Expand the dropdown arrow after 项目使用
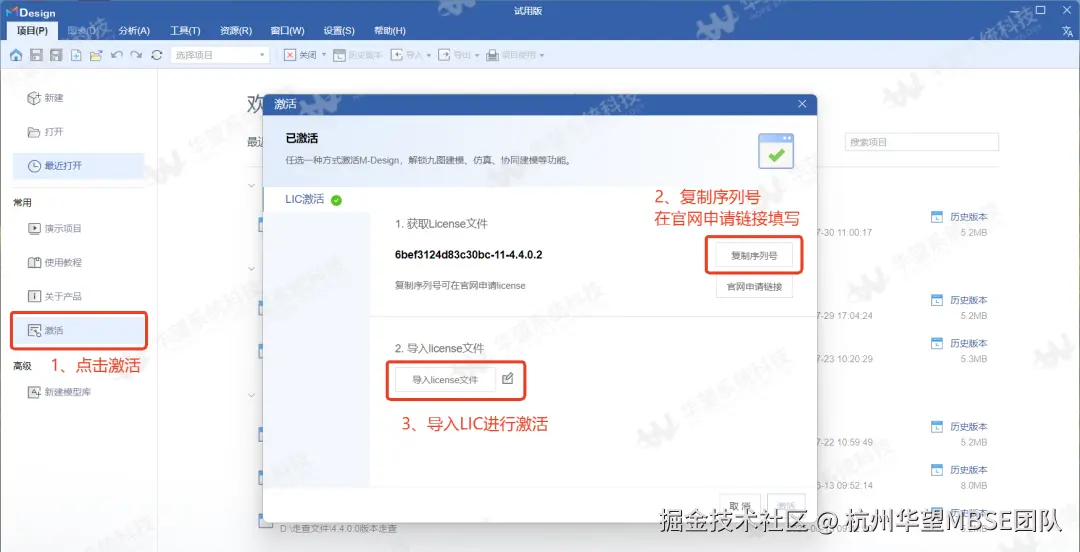The image size is (1080, 552). [541, 55]
